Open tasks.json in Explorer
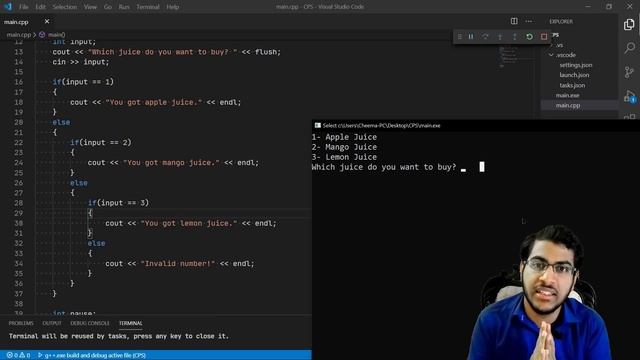Viewport: 640px width, 360px height. (x=572, y=85)
